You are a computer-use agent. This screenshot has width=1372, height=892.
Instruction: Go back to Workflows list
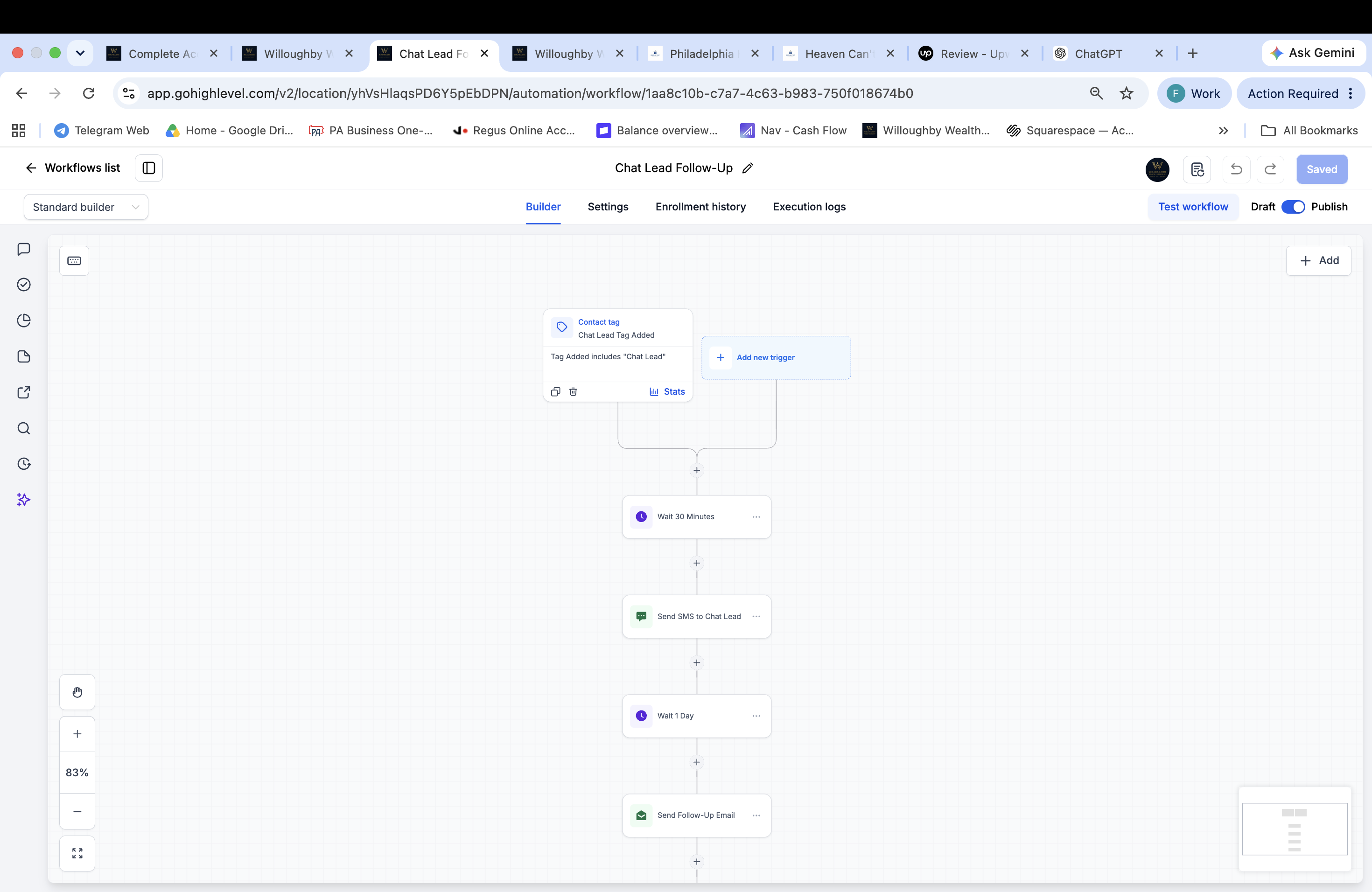pos(73,167)
